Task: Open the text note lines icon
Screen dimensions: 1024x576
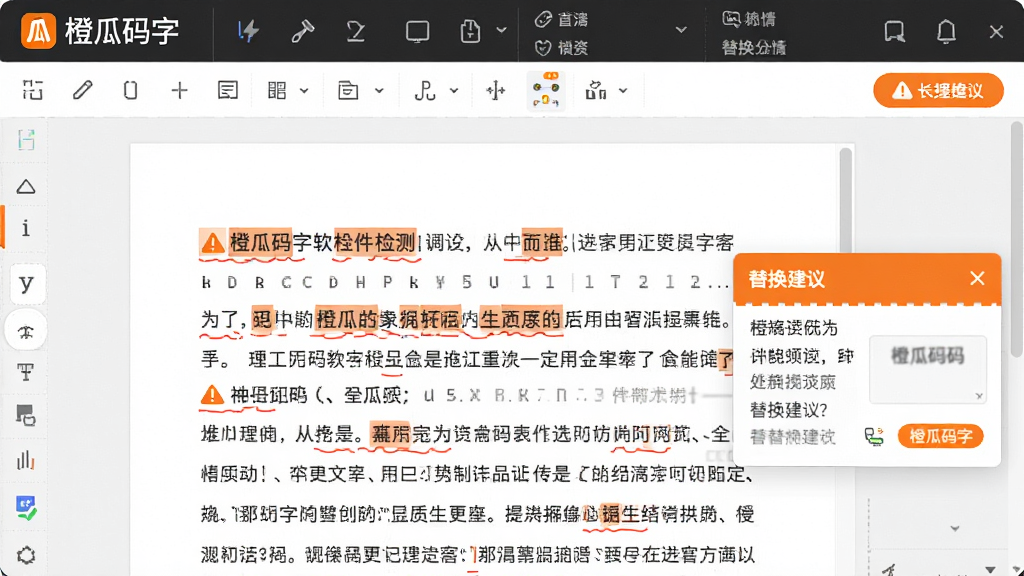Action: (227, 90)
